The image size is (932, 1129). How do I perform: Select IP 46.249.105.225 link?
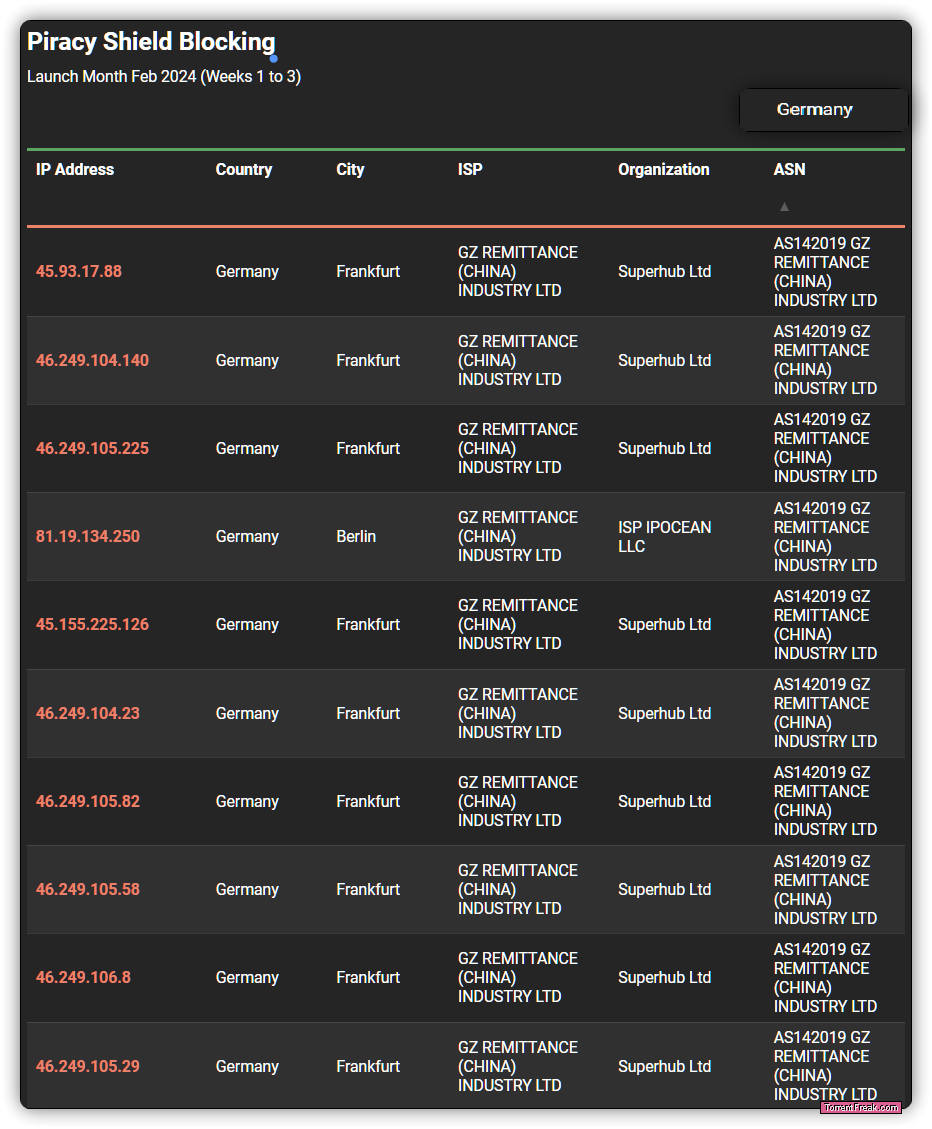point(92,448)
